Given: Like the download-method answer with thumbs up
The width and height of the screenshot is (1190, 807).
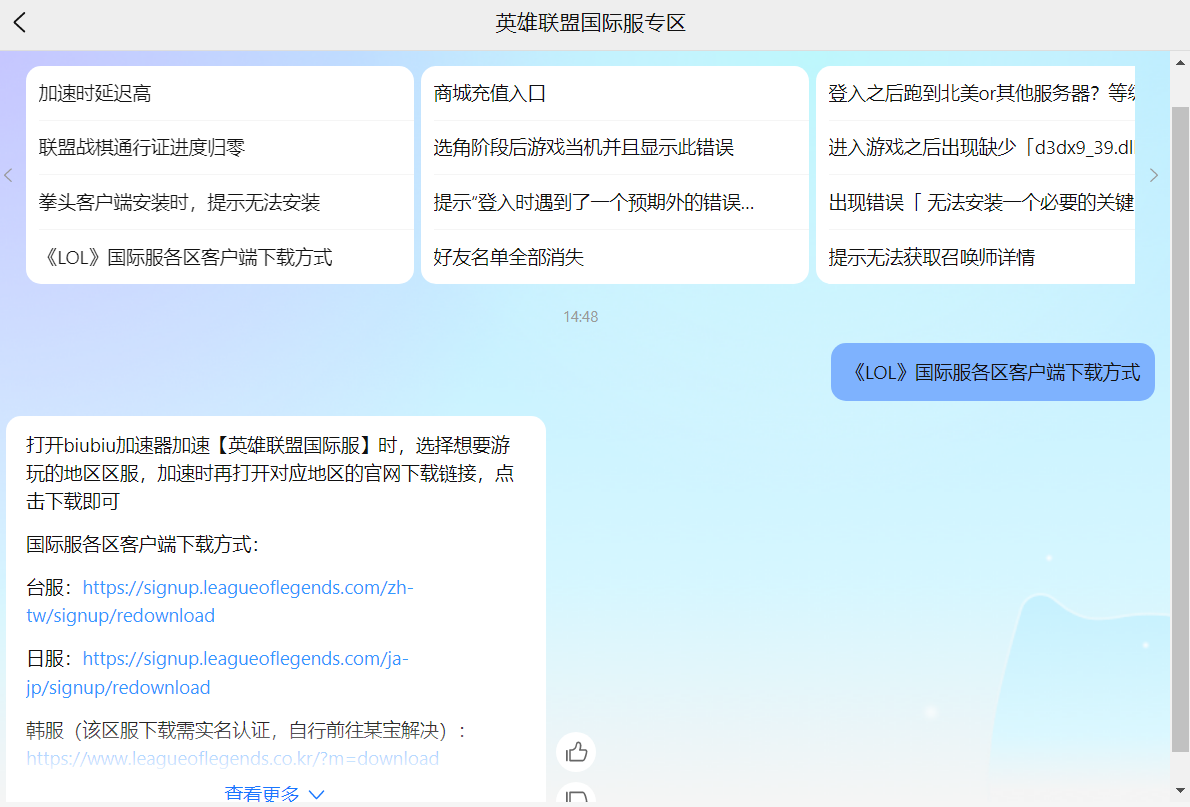Looking at the screenshot, I should point(576,752).
